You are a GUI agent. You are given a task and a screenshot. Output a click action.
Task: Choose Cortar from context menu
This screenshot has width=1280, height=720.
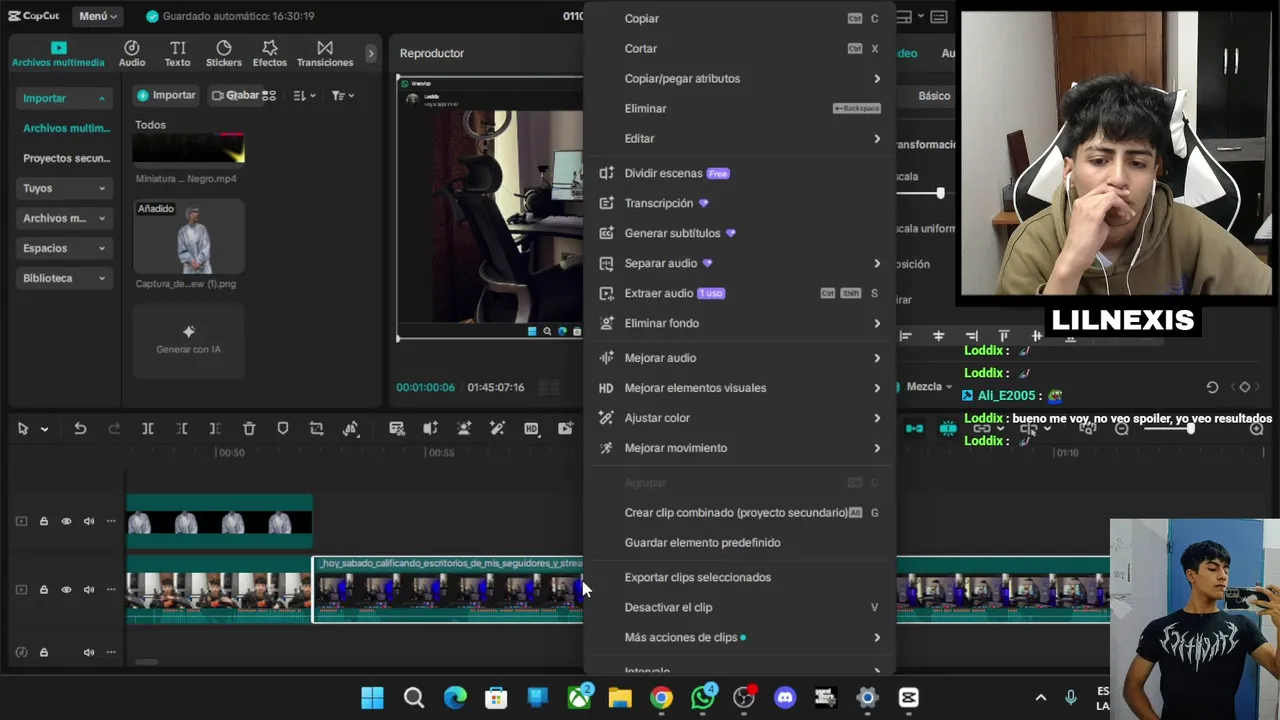[x=740, y=48]
